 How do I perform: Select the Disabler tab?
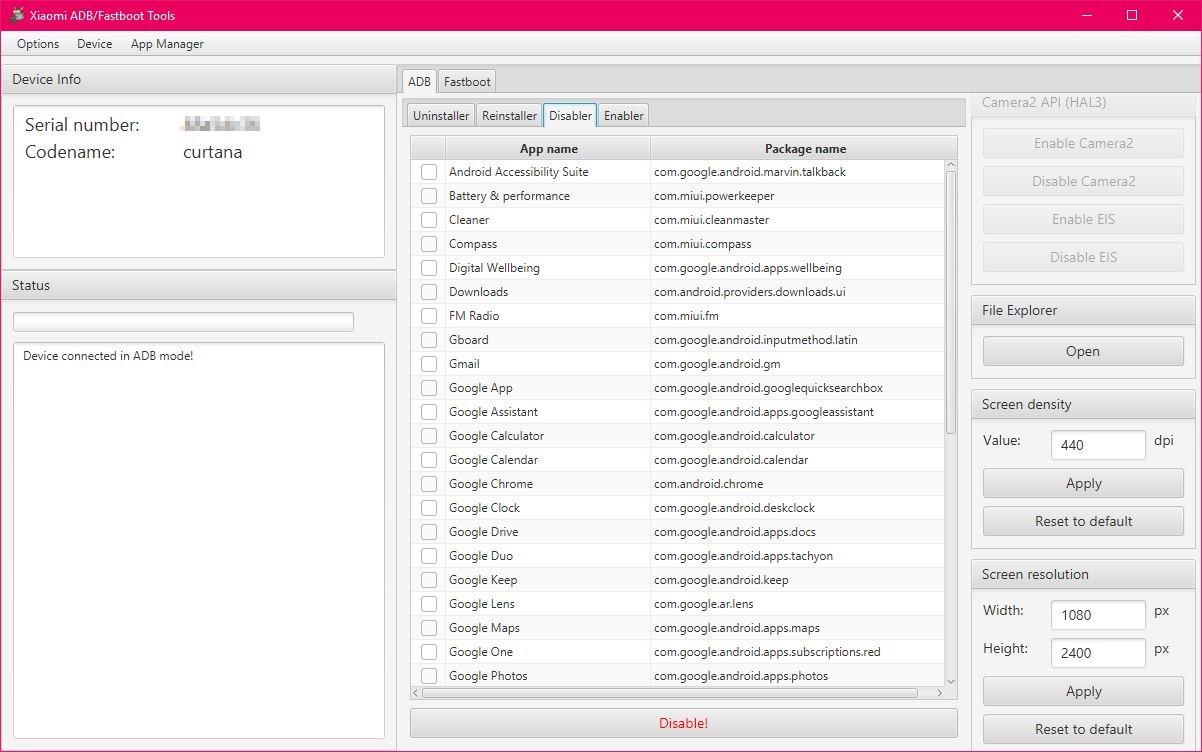(570, 115)
